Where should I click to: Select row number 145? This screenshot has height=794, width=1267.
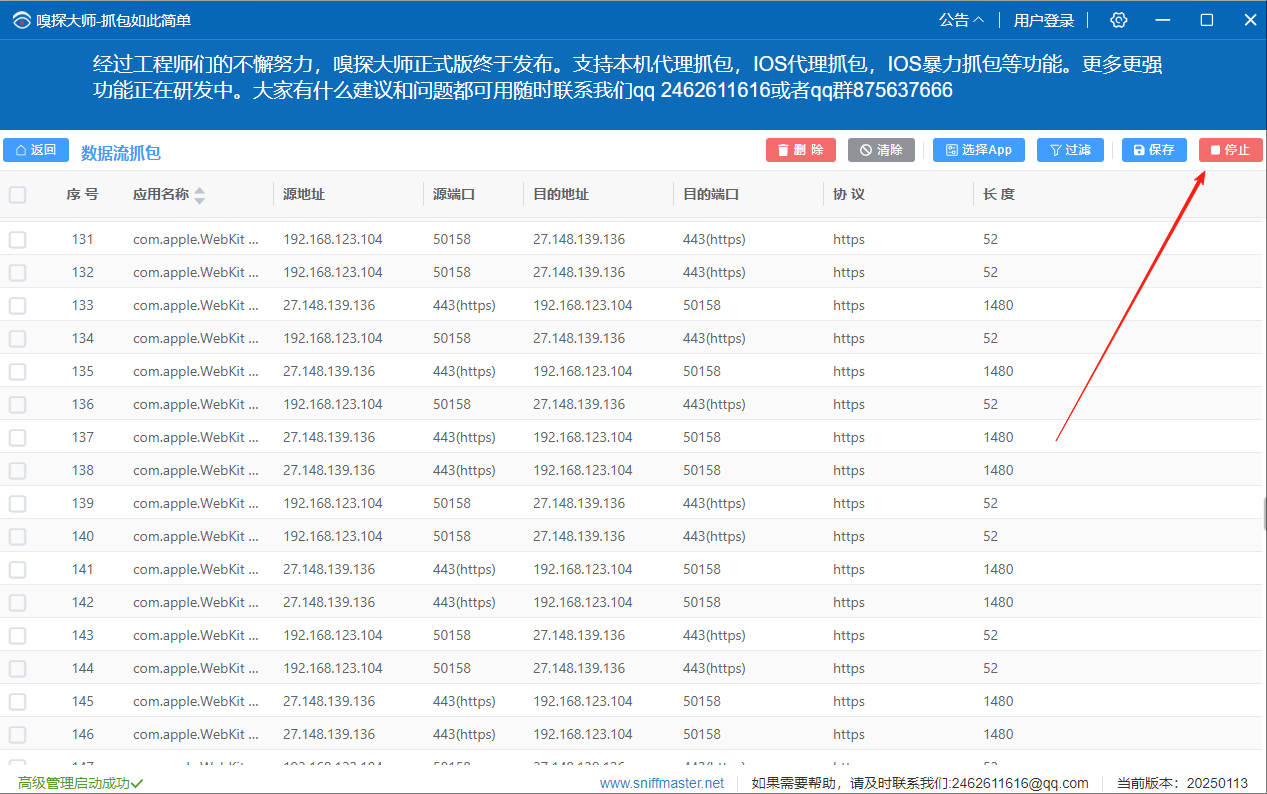(x=83, y=702)
